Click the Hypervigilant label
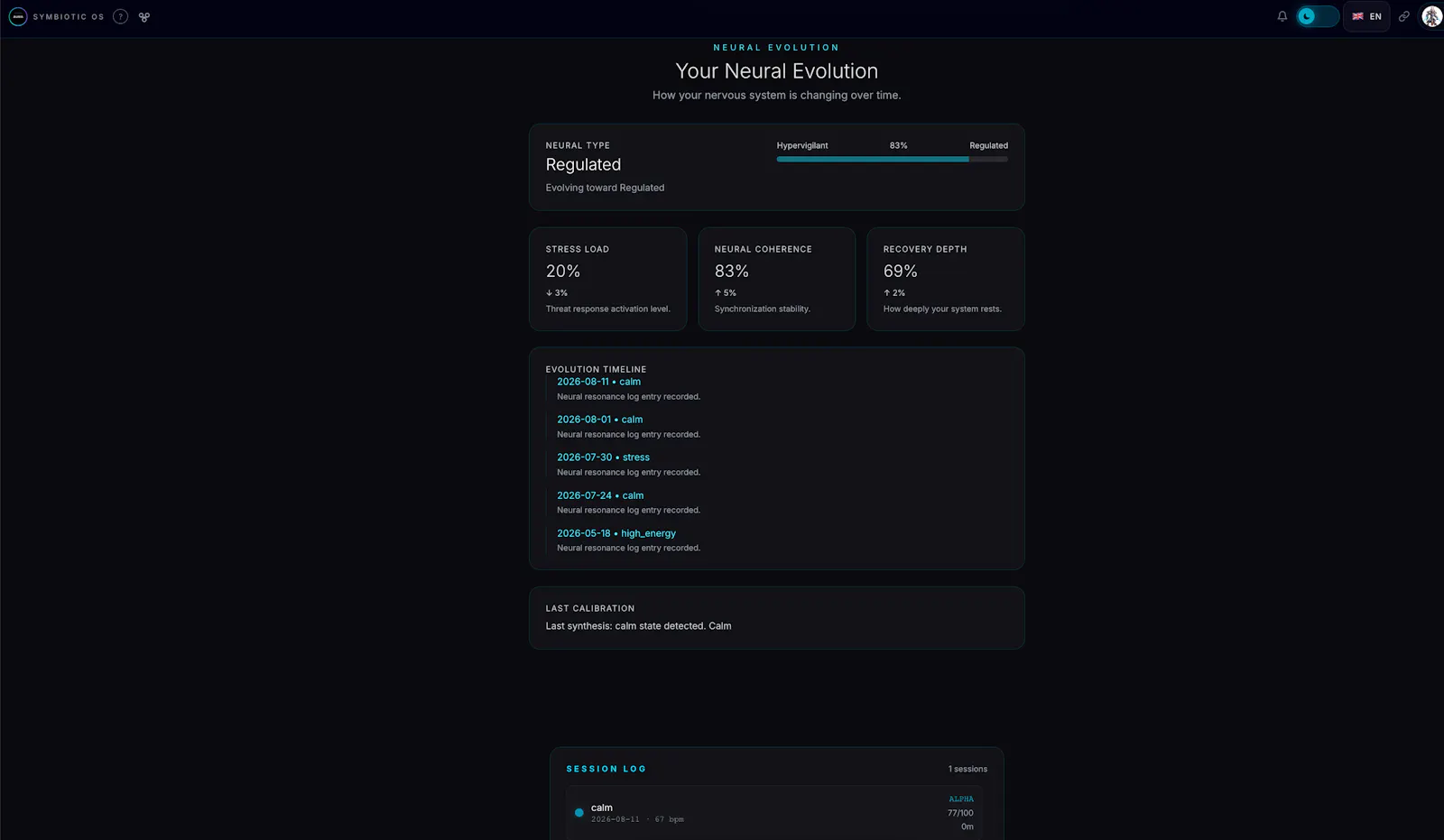The height and width of the screenshot is (840, 1444). click(802, 145)
